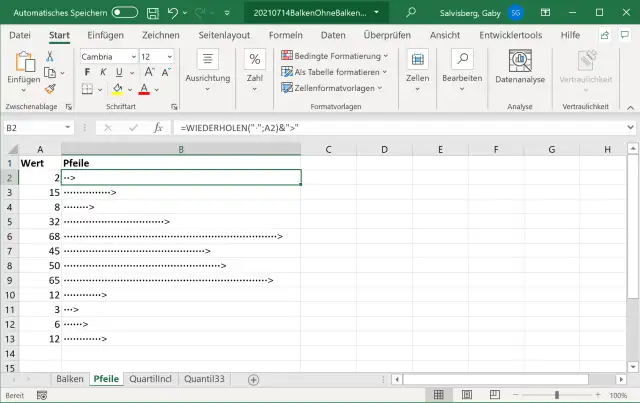Toggle italic formatting
This screenshot has width=640, height=403.
101,73
